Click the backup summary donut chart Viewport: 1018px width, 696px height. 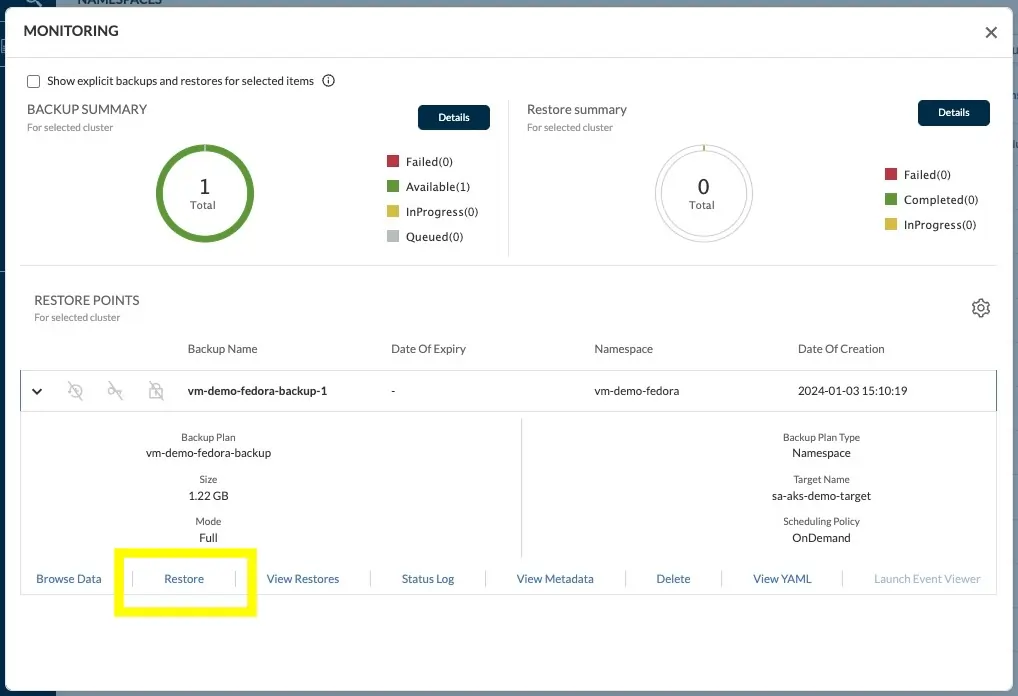click(x=205, y=193)
